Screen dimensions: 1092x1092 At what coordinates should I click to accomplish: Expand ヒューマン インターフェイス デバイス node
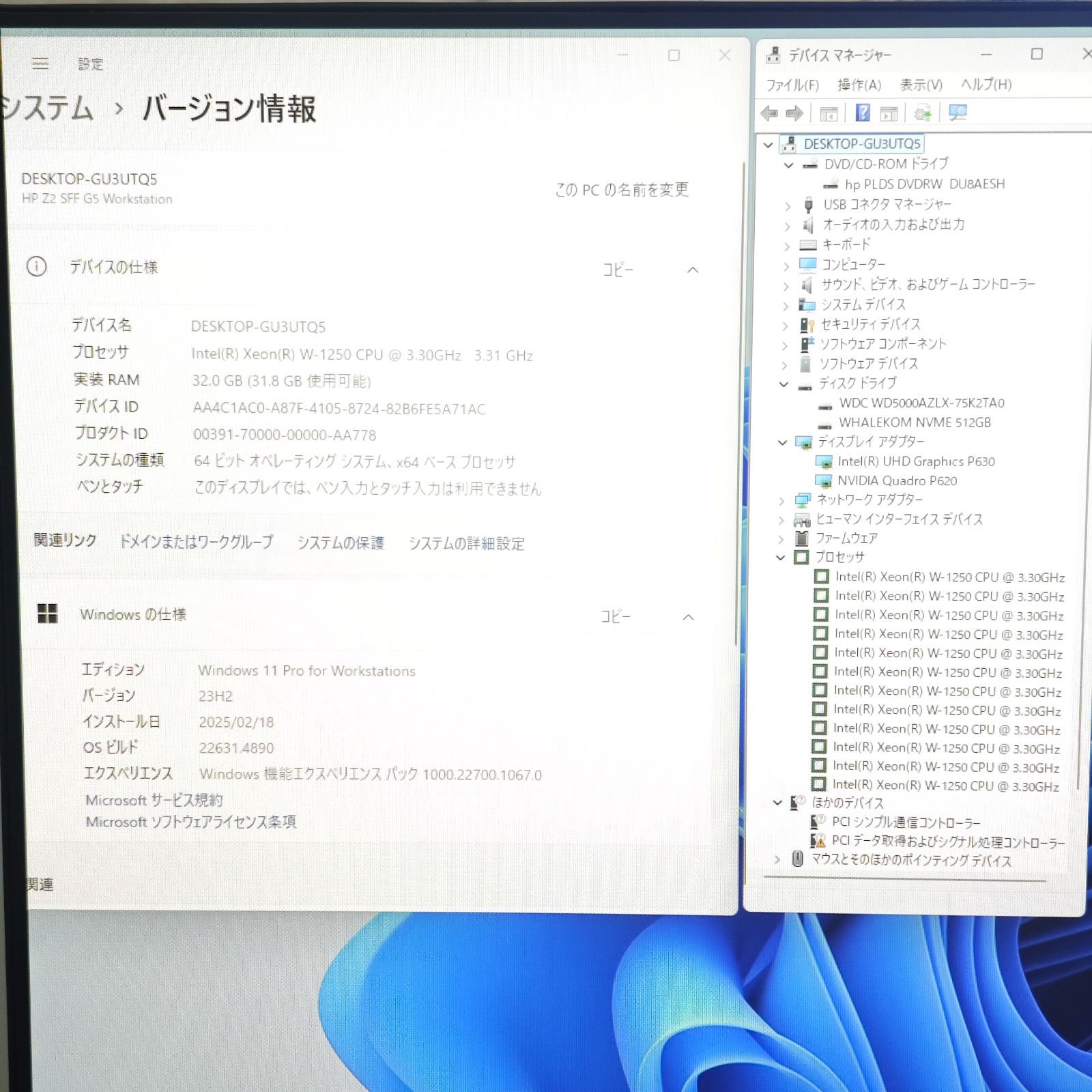(x=781, y=520)
